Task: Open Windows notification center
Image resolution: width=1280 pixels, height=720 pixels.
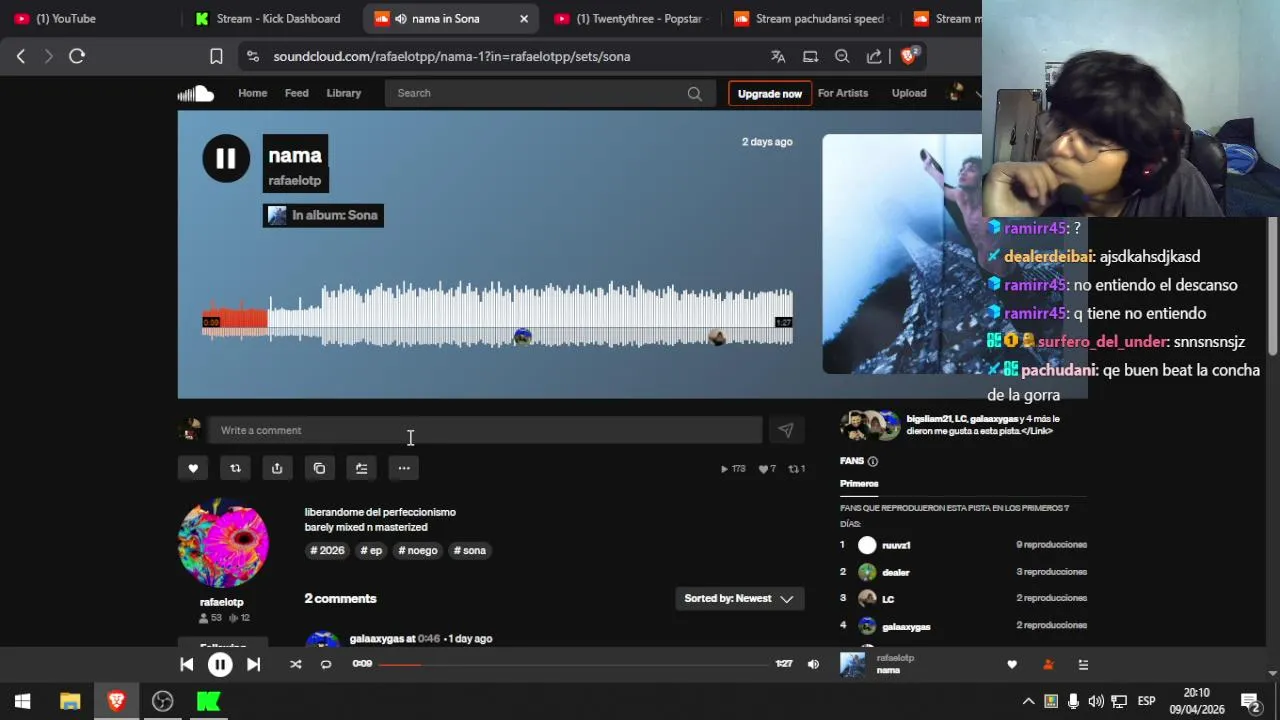Action: click(1250, 701)
